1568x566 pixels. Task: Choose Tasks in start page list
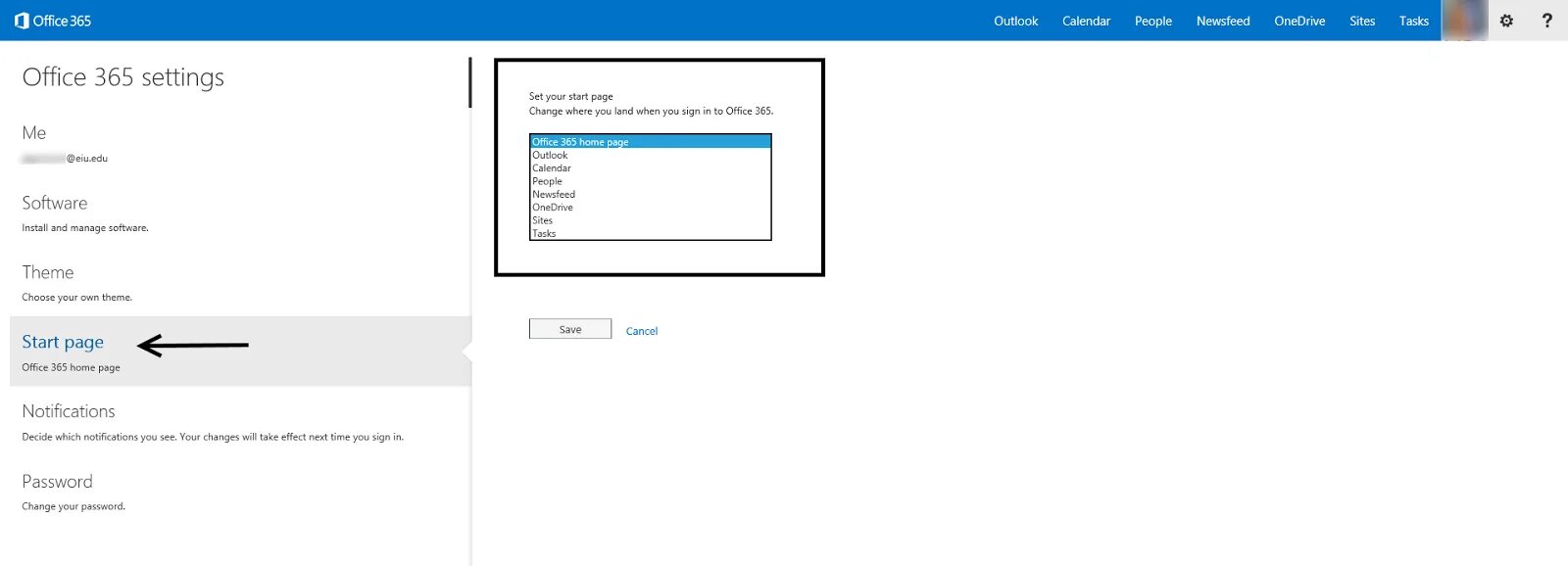tap(651, 233)
